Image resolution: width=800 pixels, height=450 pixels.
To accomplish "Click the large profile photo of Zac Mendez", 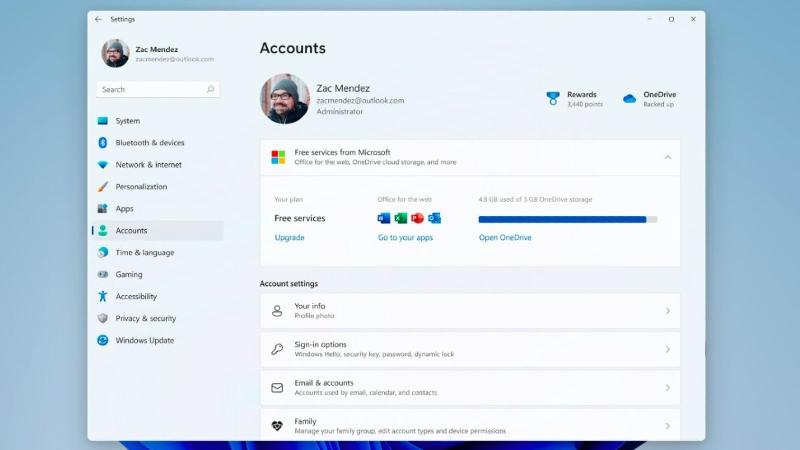I will 285,98.
